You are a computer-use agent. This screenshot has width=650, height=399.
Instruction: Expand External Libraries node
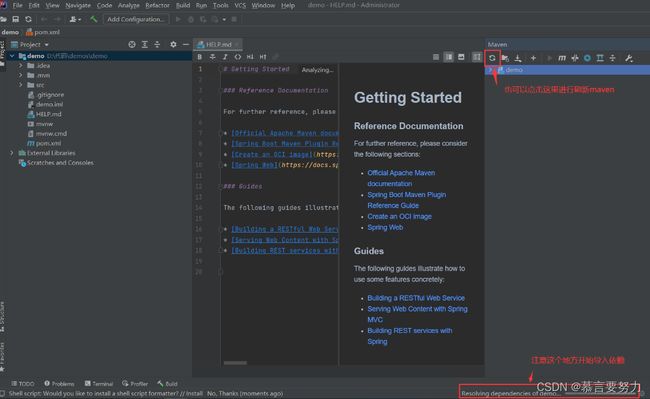pos(12,153)
